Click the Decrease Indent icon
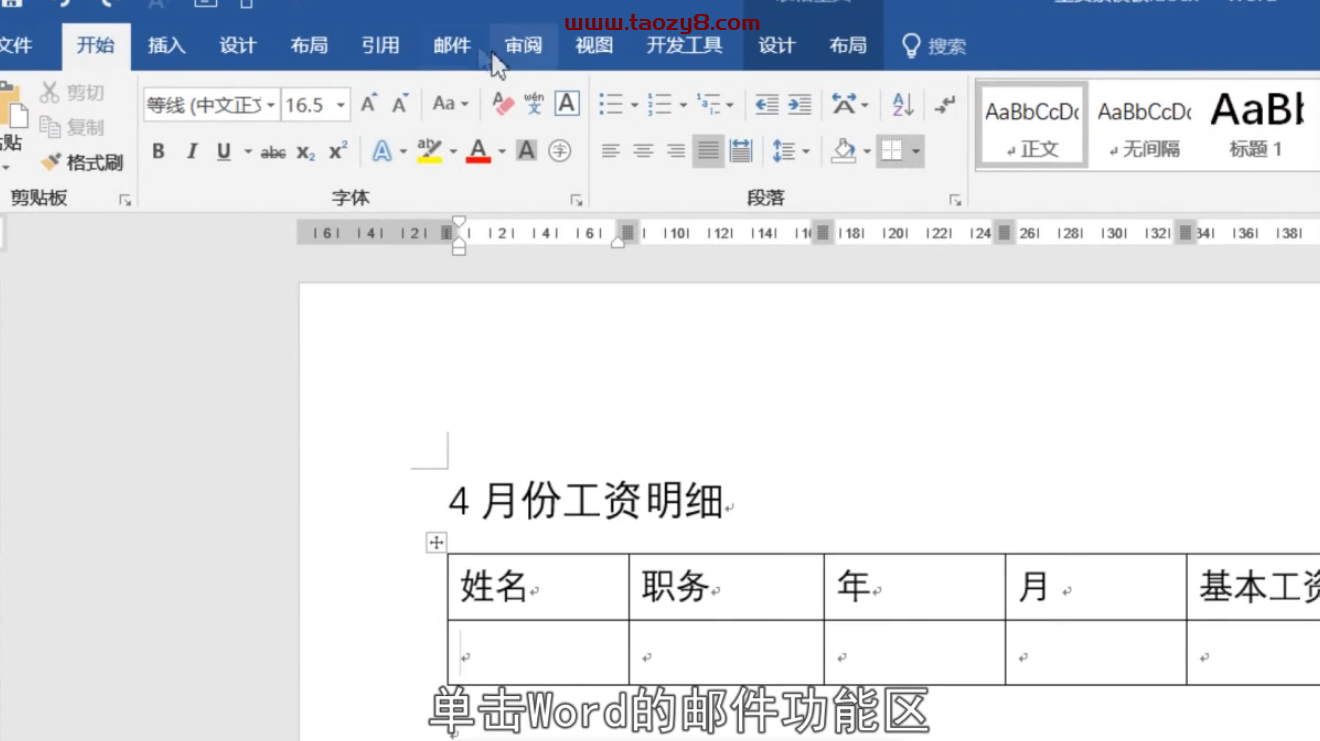 [766, 104]
